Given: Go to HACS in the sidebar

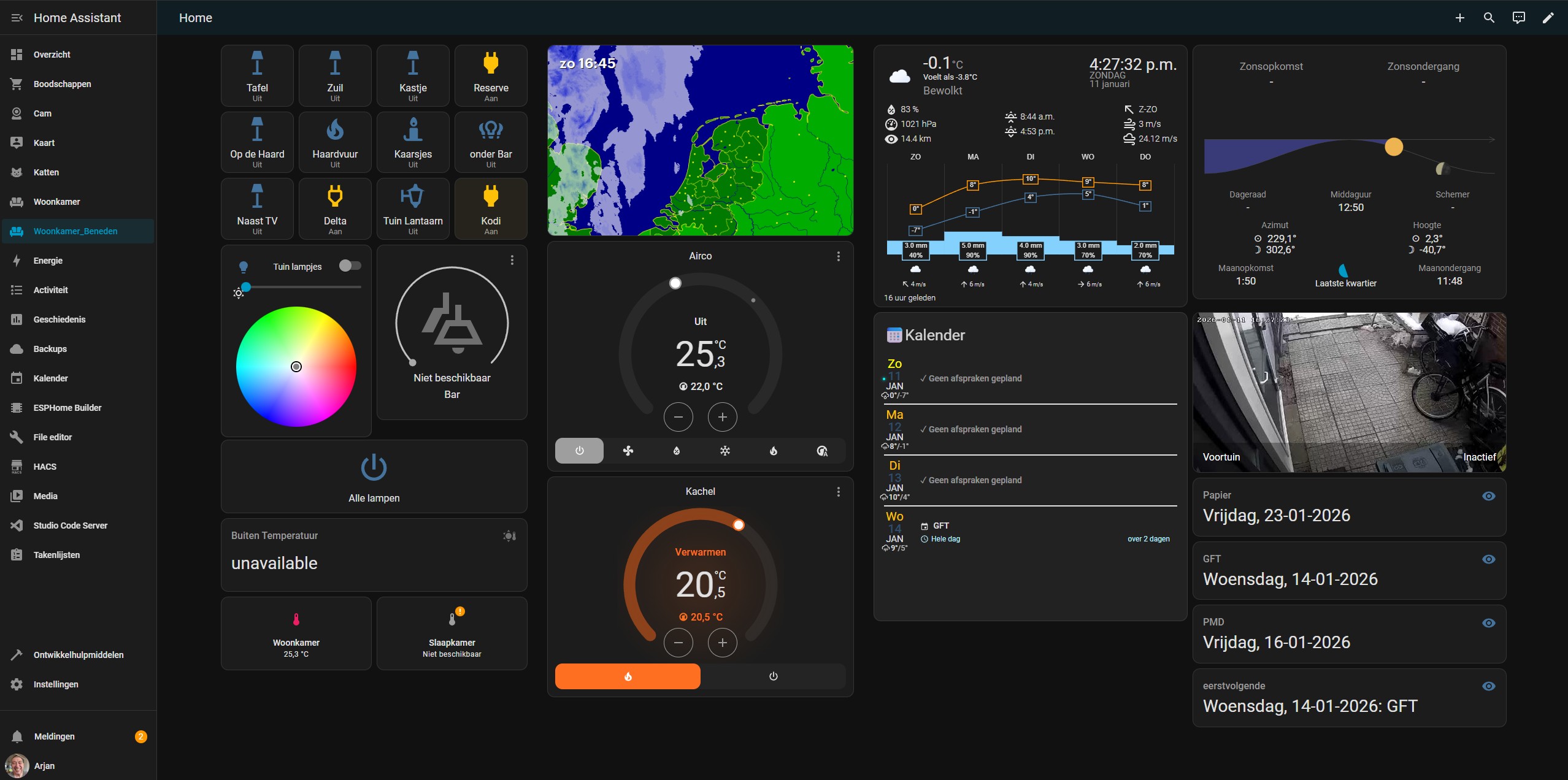Looking at the screenshot, I should [x=45, y=467].
